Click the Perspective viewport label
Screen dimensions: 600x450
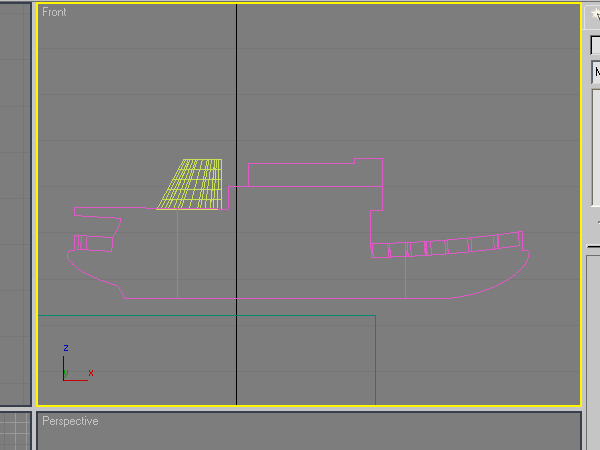pyautogui.click(x=70, y=421)
